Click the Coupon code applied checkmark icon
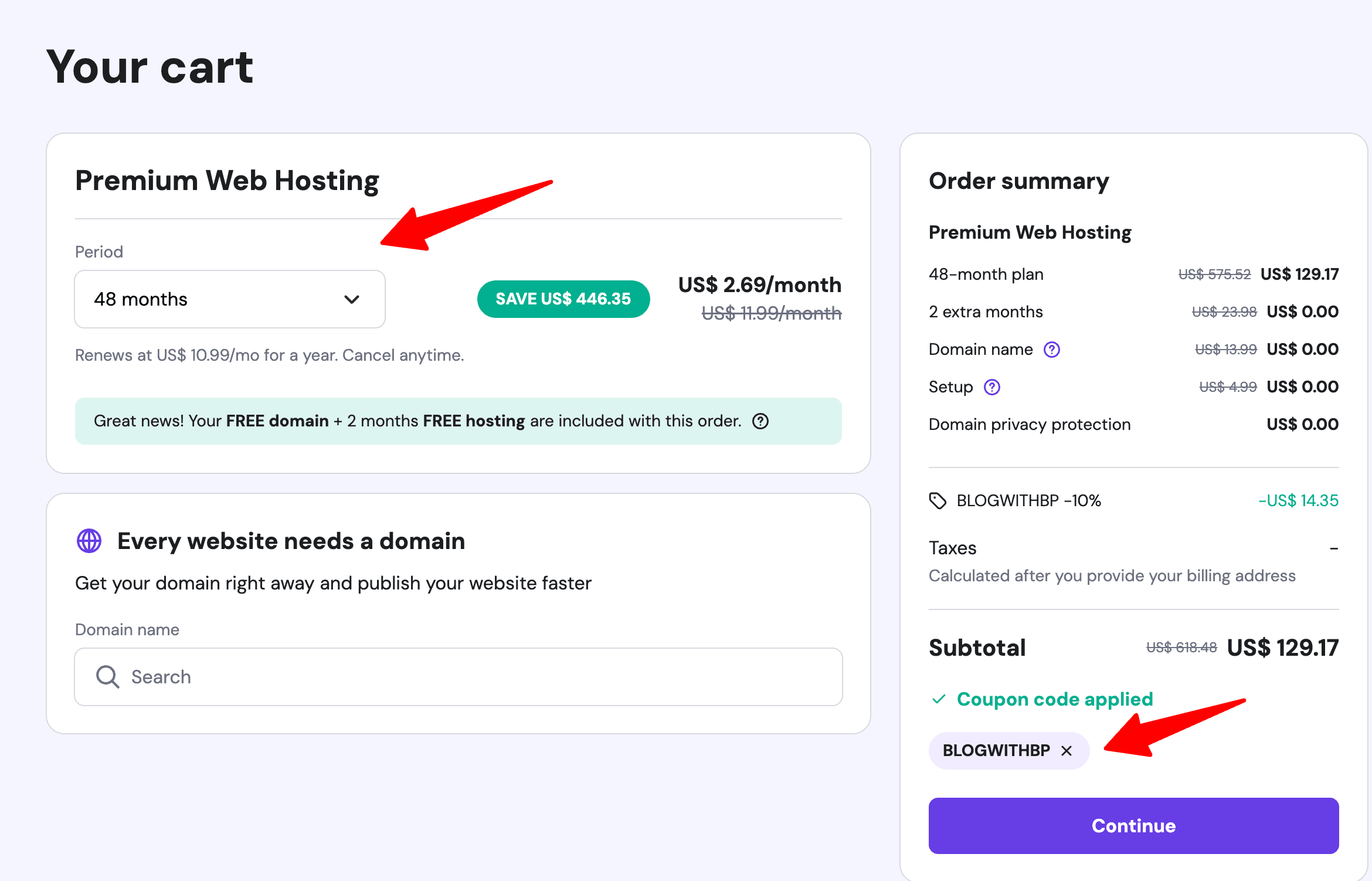Image resolution: width=1372 pixels, height=881 pixels. pos(939,699)
